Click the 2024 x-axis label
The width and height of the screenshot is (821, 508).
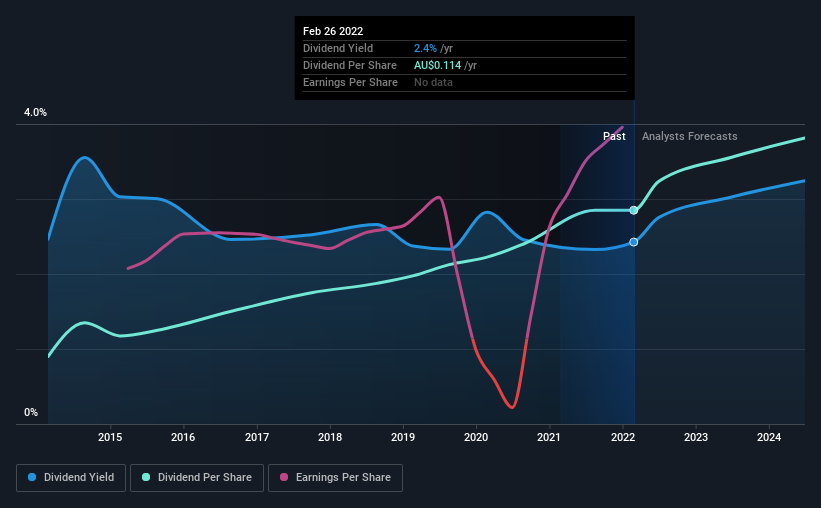point(769,437)
